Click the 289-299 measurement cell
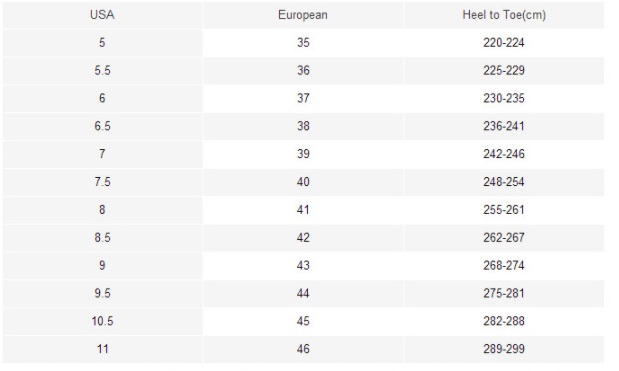The image size is (619, 371). 504,349
